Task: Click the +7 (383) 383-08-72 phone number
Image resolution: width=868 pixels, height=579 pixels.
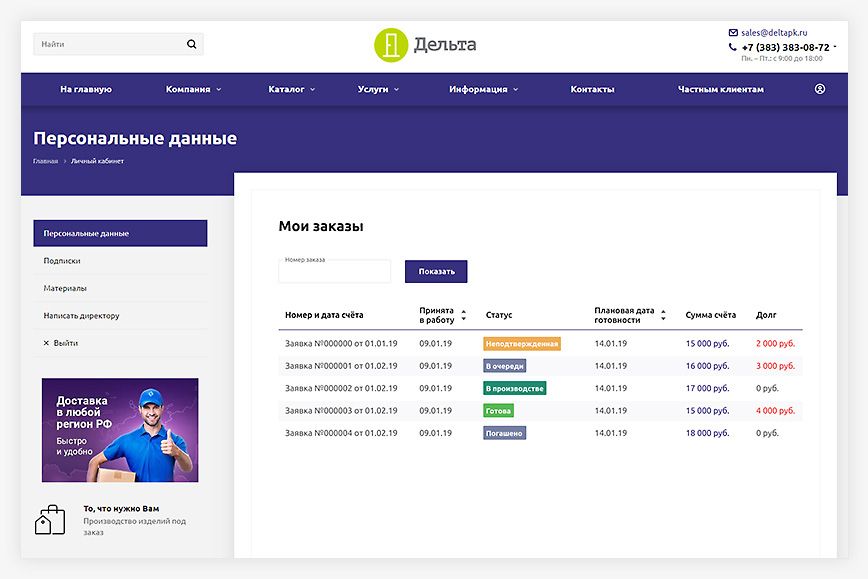Action: [x=786, y=48]
